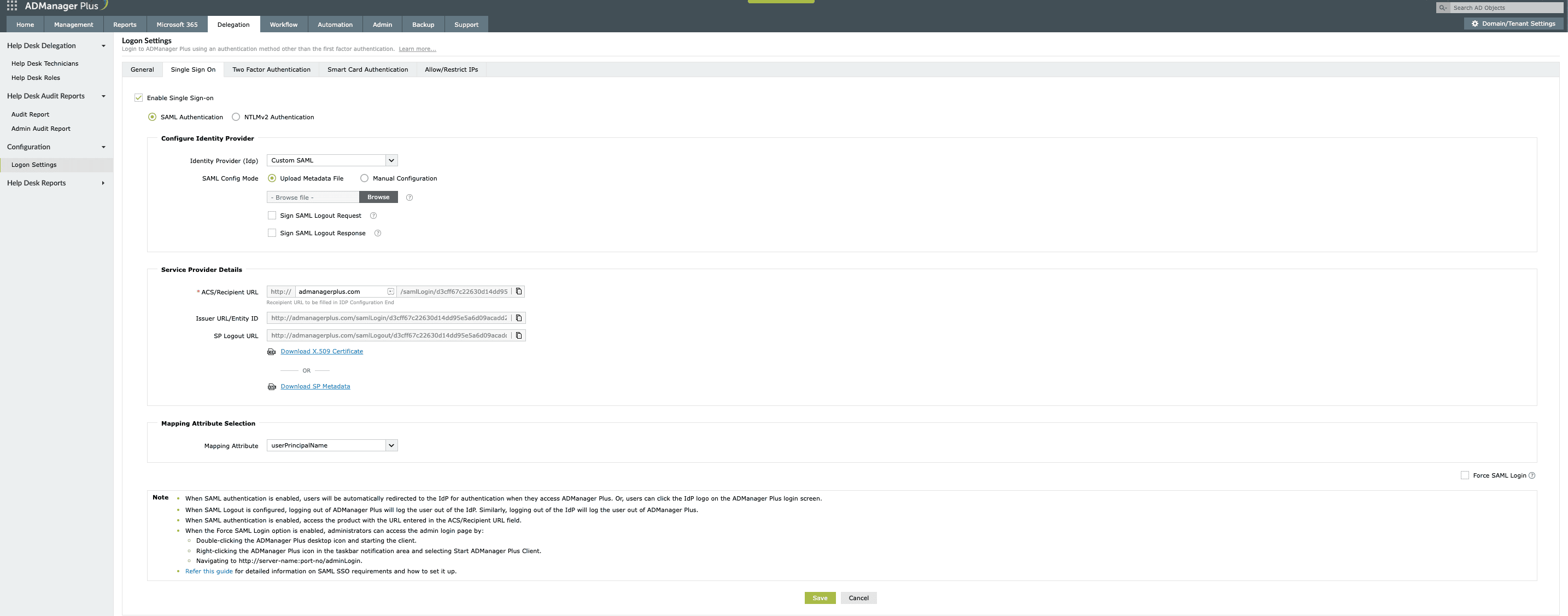Viewport: 1568px width, 616px height.
Task: Check the Sign SAML Logout Response checkbox
Action: 271,233
